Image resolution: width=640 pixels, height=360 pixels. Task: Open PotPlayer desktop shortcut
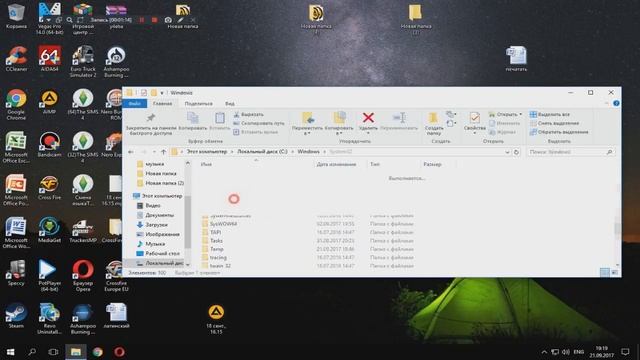[x=50, y=276]
